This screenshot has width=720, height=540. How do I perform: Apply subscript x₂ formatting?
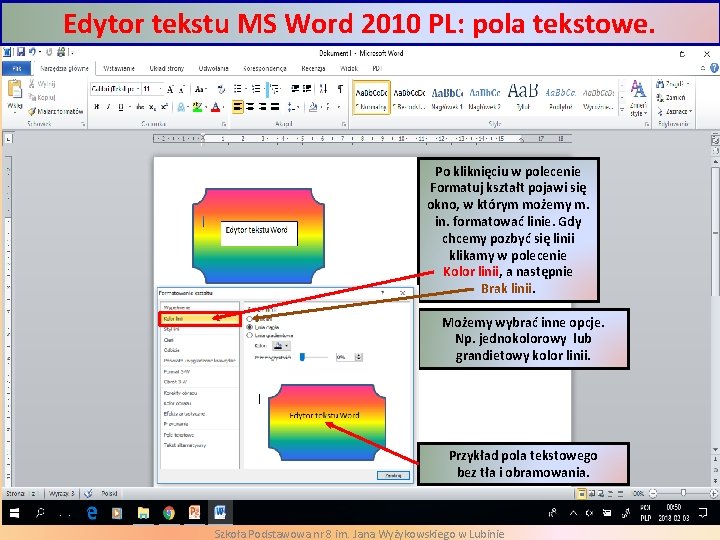[152, 107]
